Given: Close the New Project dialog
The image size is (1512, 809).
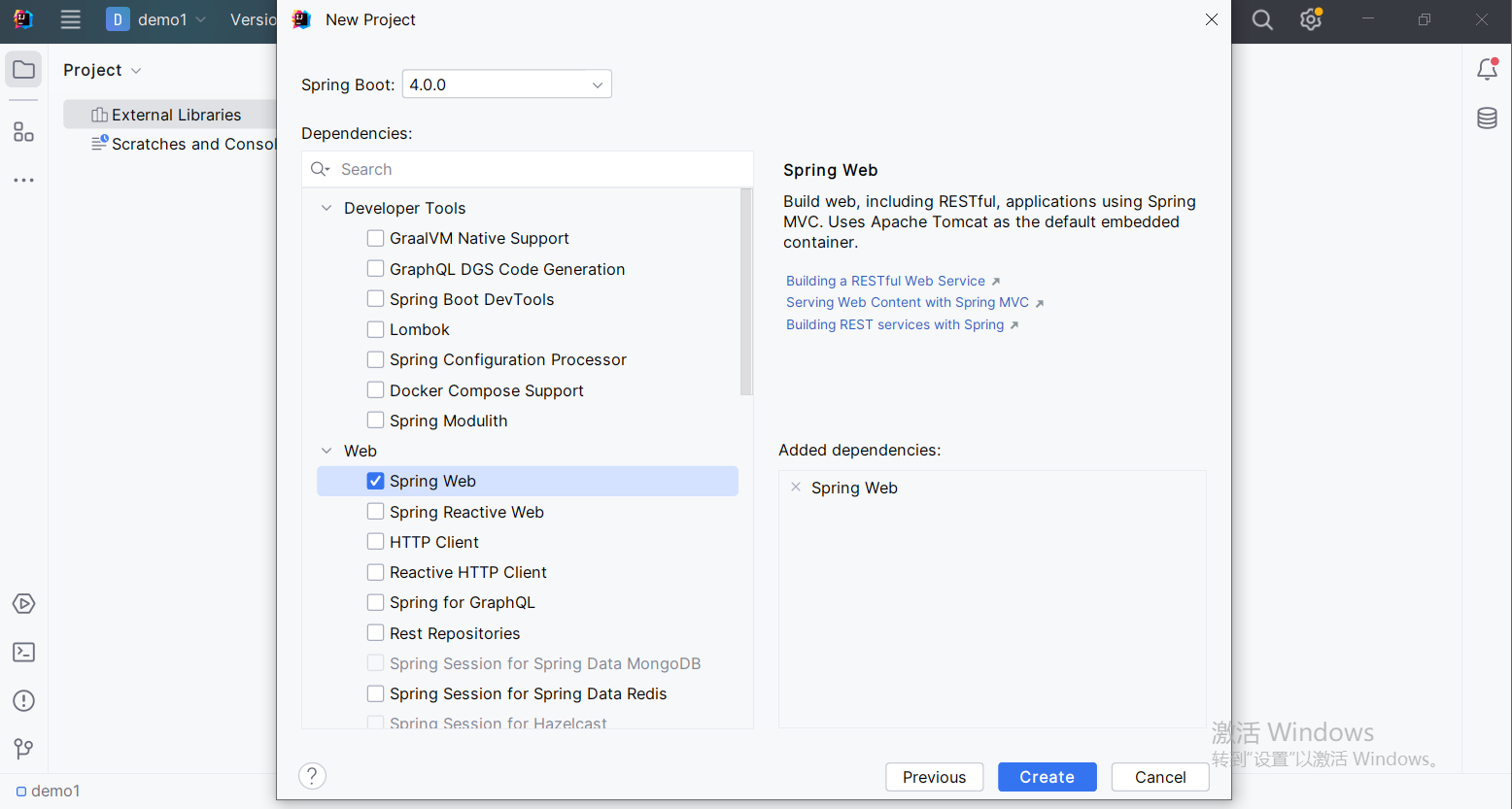Looking at the screenshot, I should pyautogui.click(x=1211, y=19).
